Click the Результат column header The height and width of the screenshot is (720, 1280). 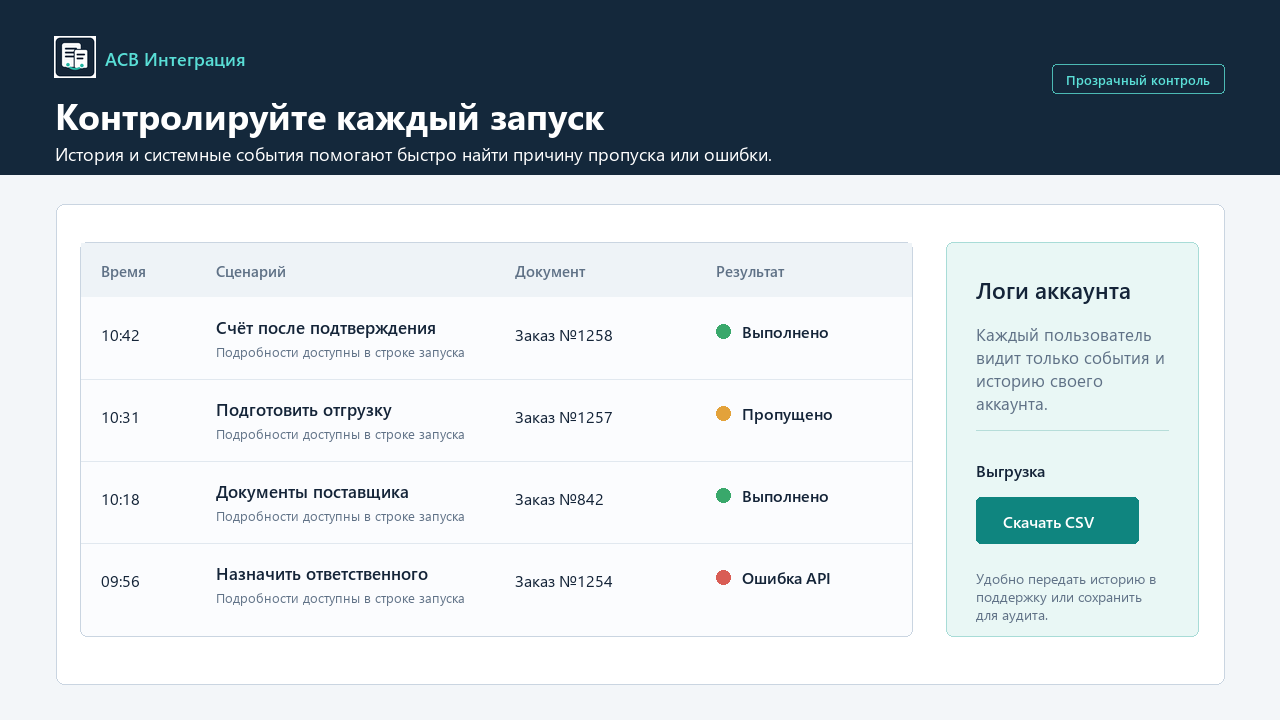pyautogui.click(x=750, y=272)
